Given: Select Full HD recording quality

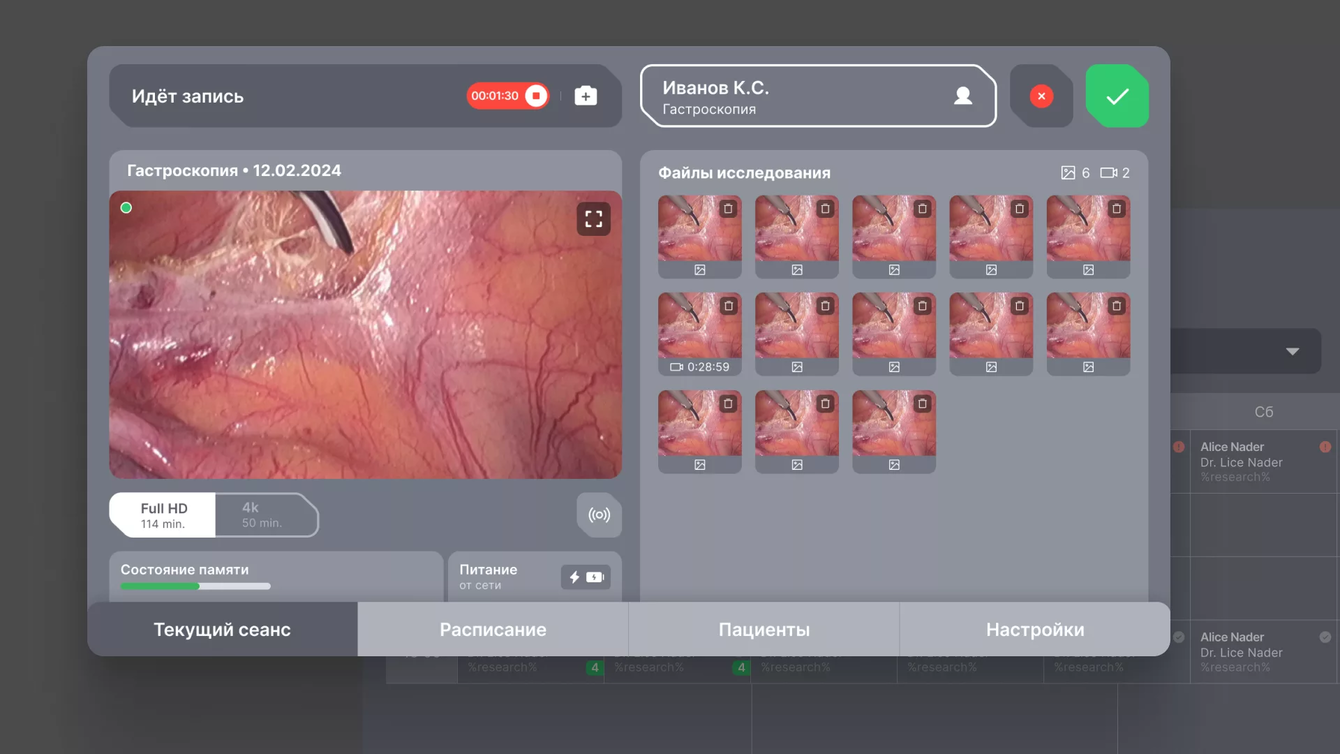Looking at the screenshot, I should [163, 515].
